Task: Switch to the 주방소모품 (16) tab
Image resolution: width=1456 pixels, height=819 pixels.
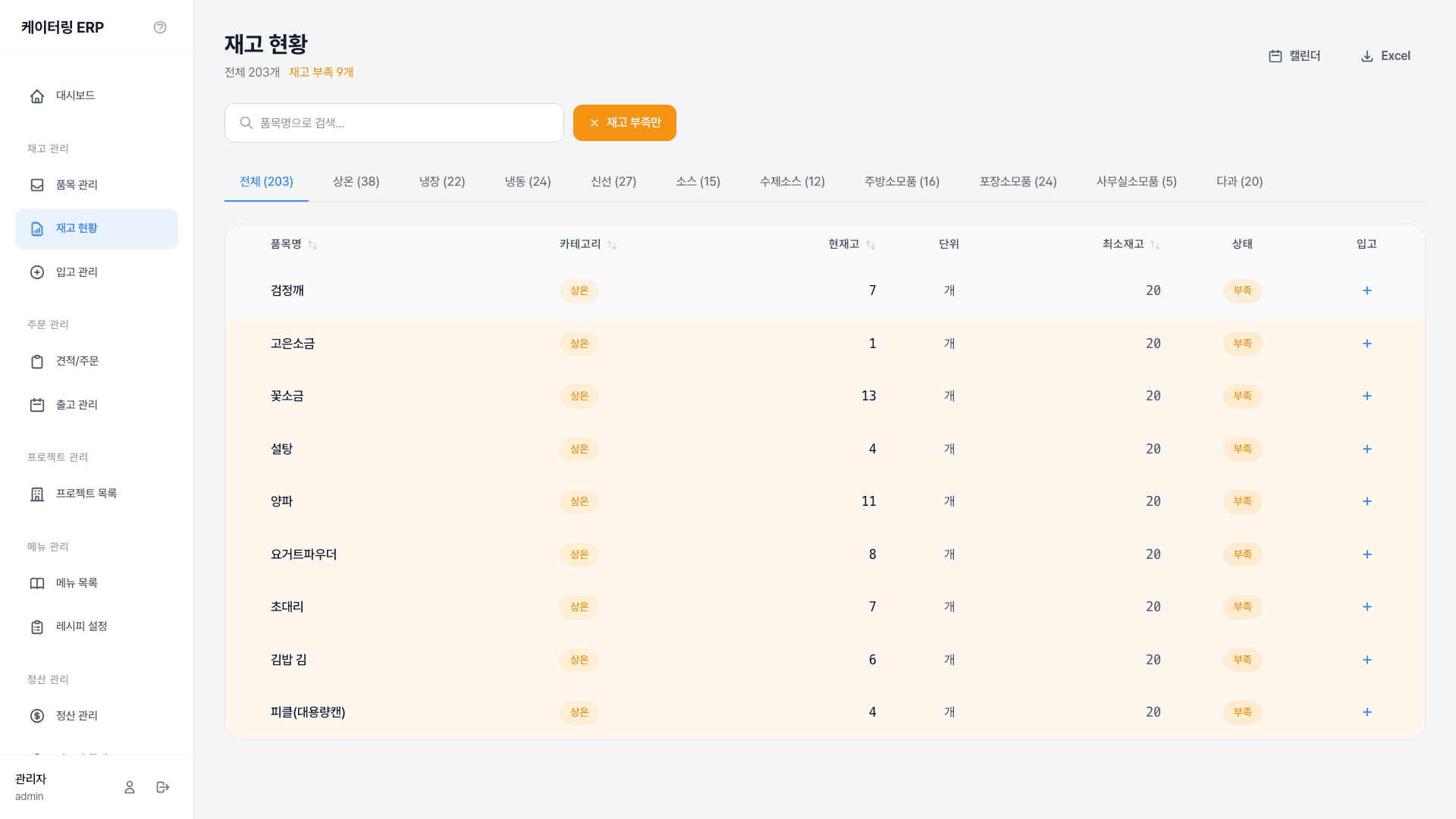Action: (902, 182)
